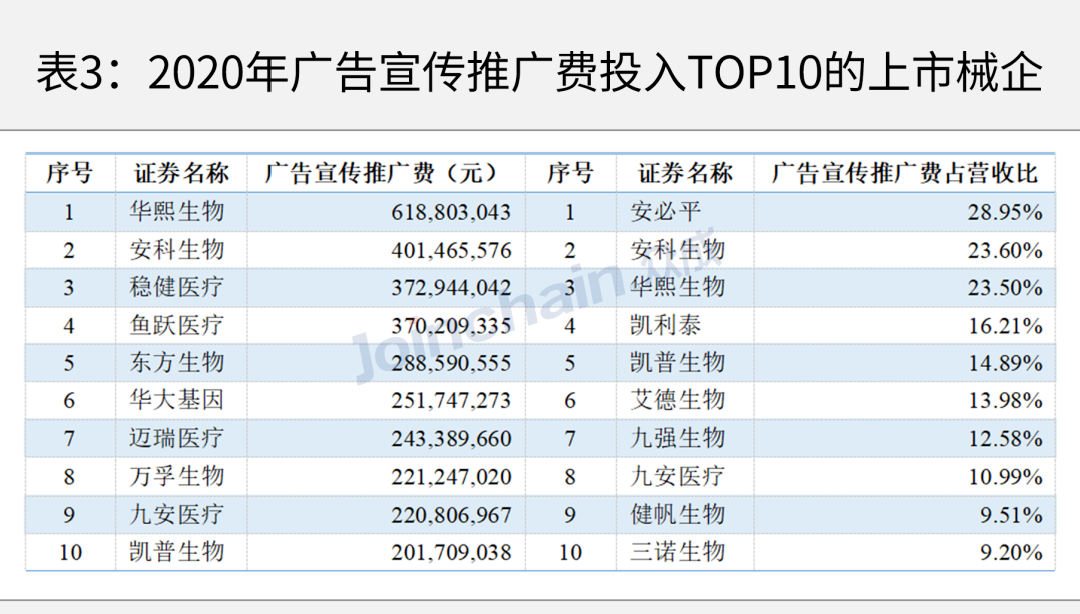Pick the figure 251,747,273
The image size is (1080, 614).
coord(451,401)
